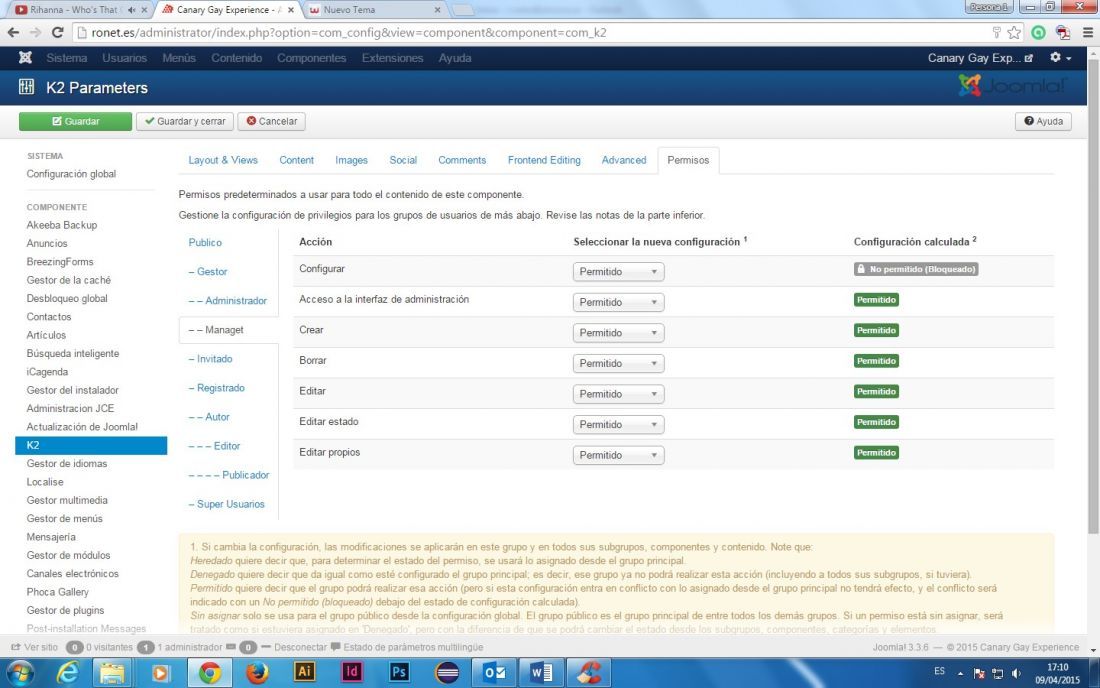Open the Configurar permission dropdown
Screen dimensions: 1100x688
pos(618,271)
